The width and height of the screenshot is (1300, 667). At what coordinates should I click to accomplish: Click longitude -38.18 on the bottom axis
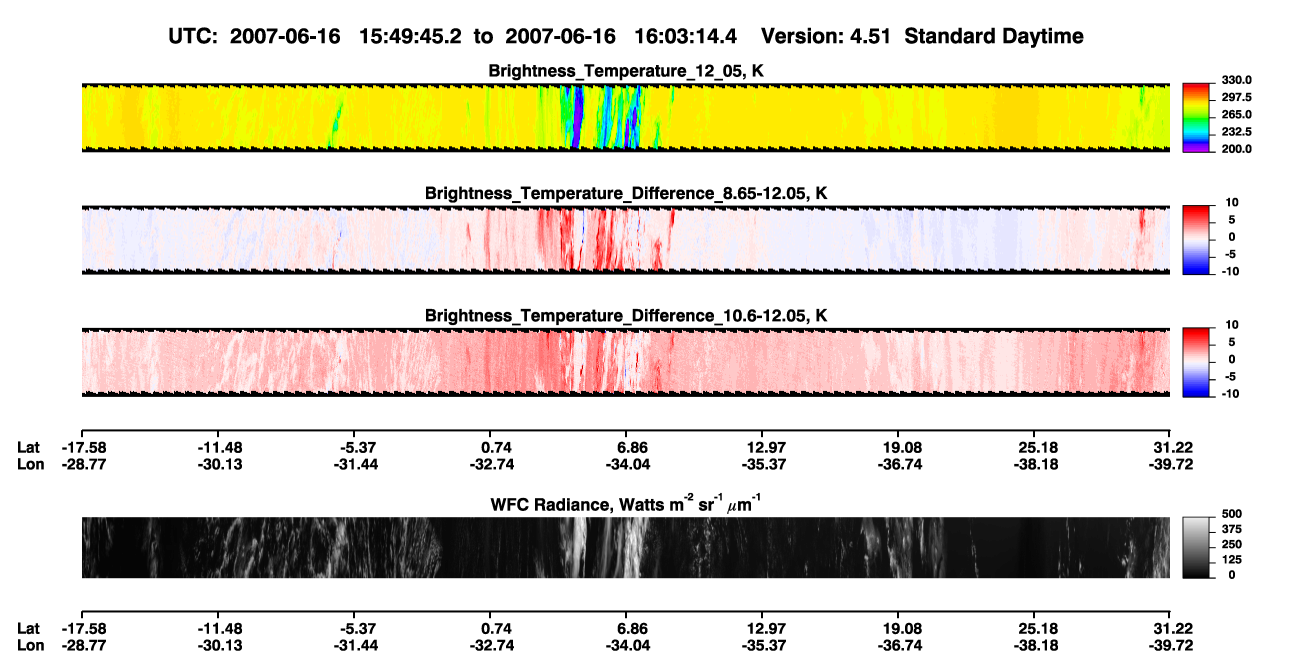point(1034,645)
